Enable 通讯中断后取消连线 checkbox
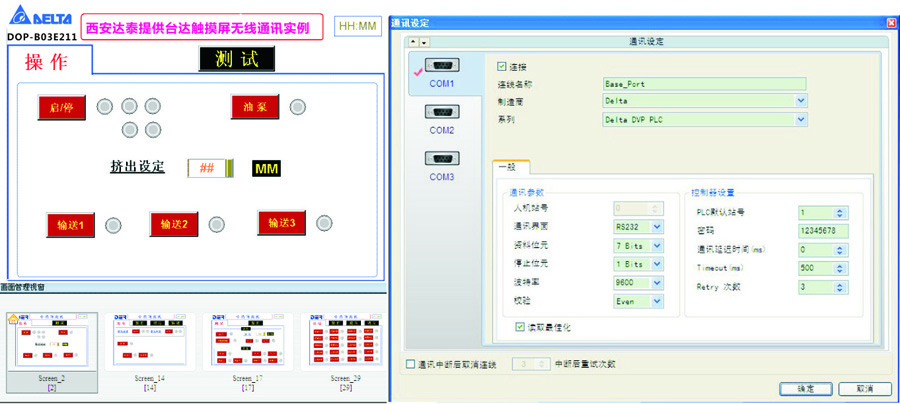 coord(411,364)
